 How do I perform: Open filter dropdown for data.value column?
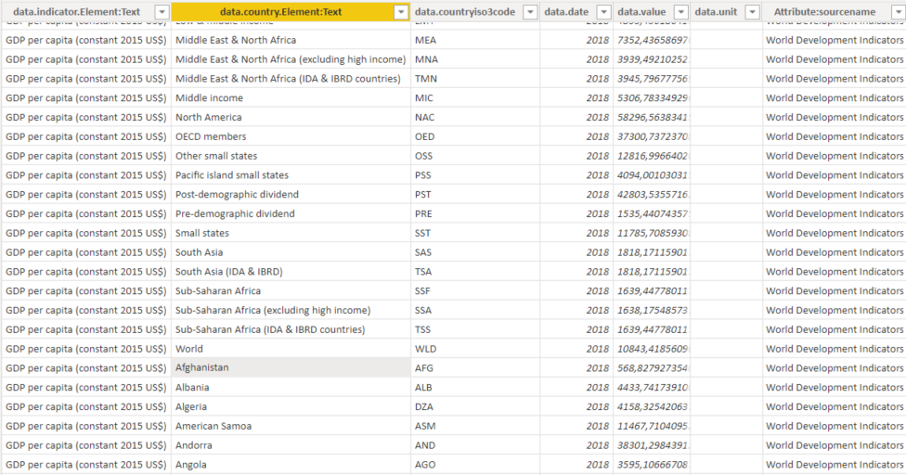point(682,12)
